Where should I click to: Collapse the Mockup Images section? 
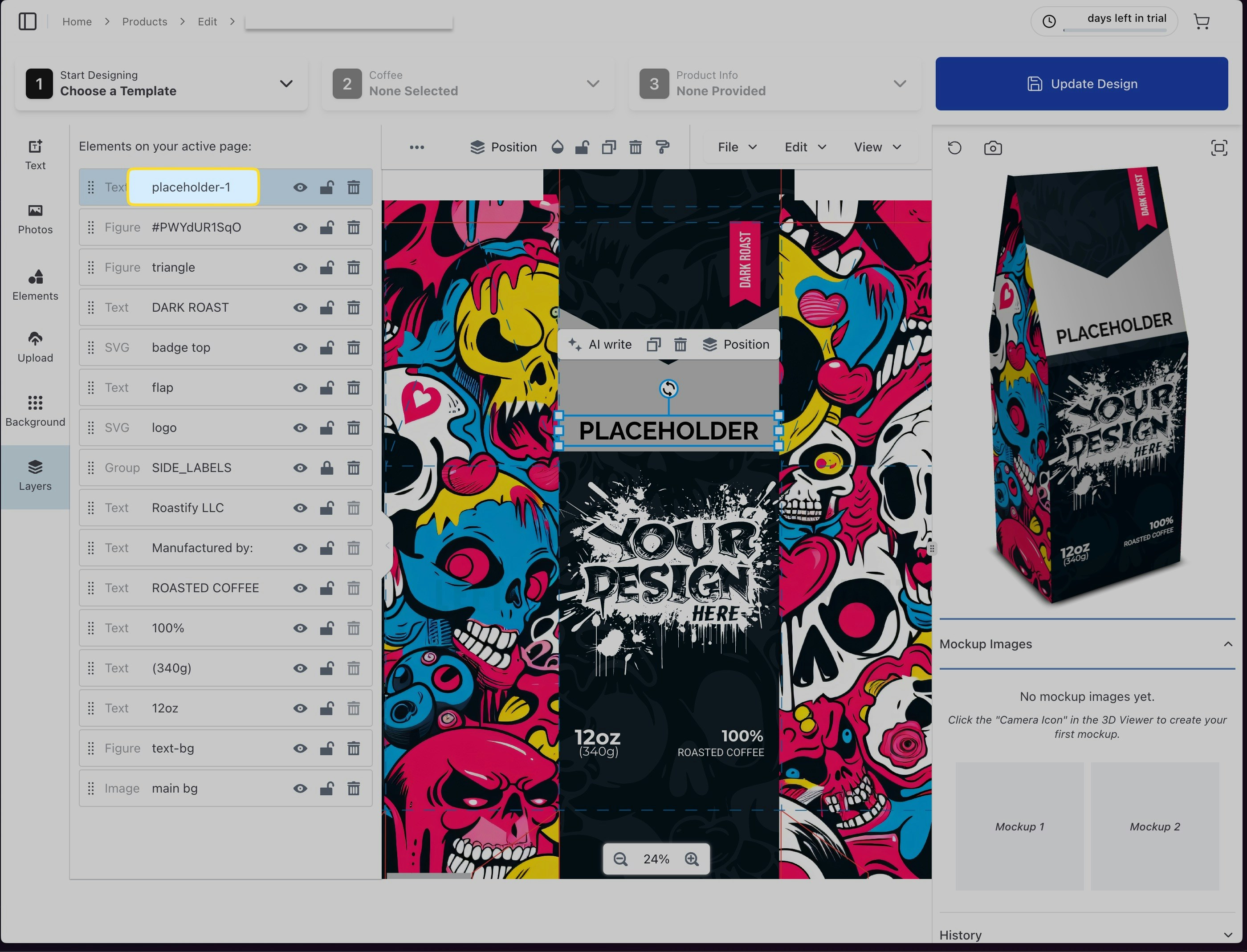[1228, 644]
